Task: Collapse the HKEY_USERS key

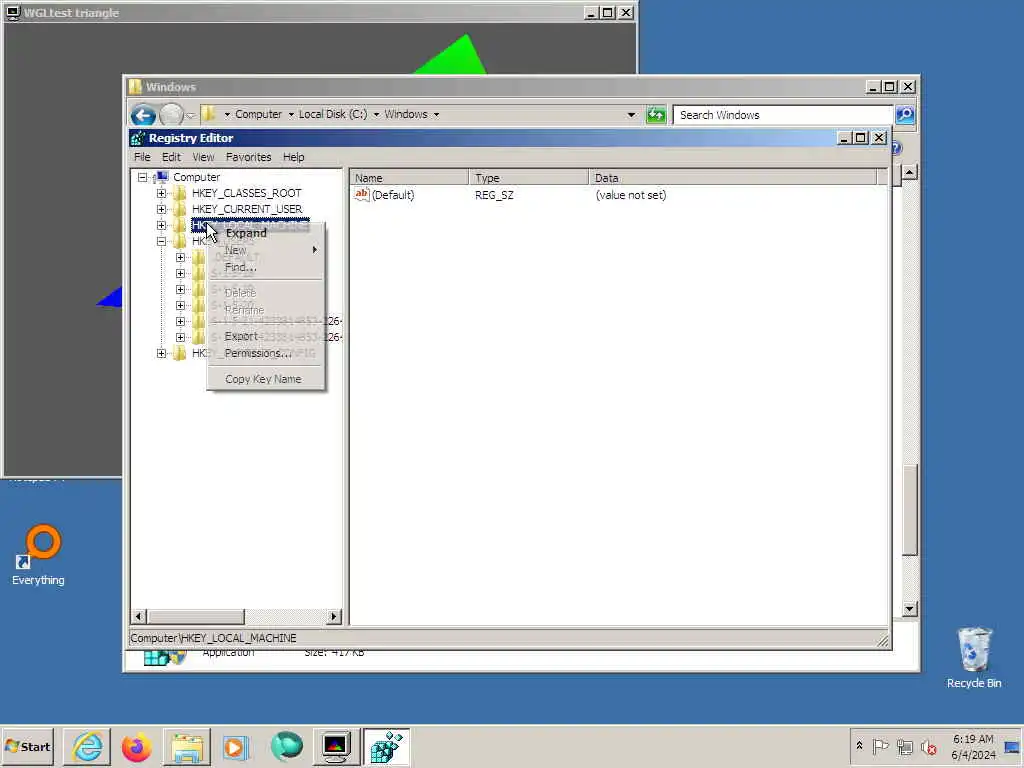Action: pos(161,241)
